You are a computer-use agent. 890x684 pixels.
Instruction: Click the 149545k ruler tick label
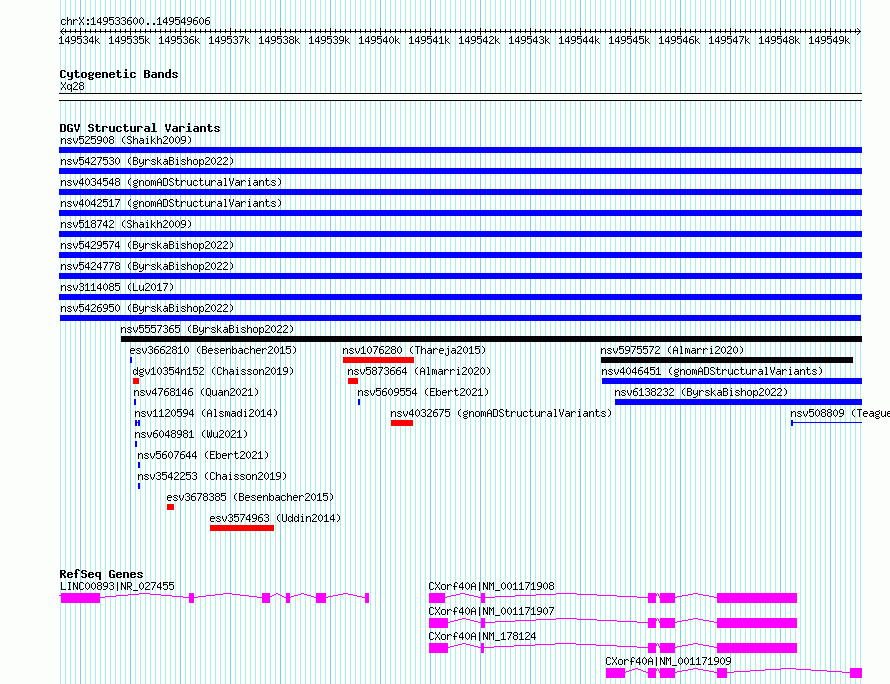(x=629, y=40)
